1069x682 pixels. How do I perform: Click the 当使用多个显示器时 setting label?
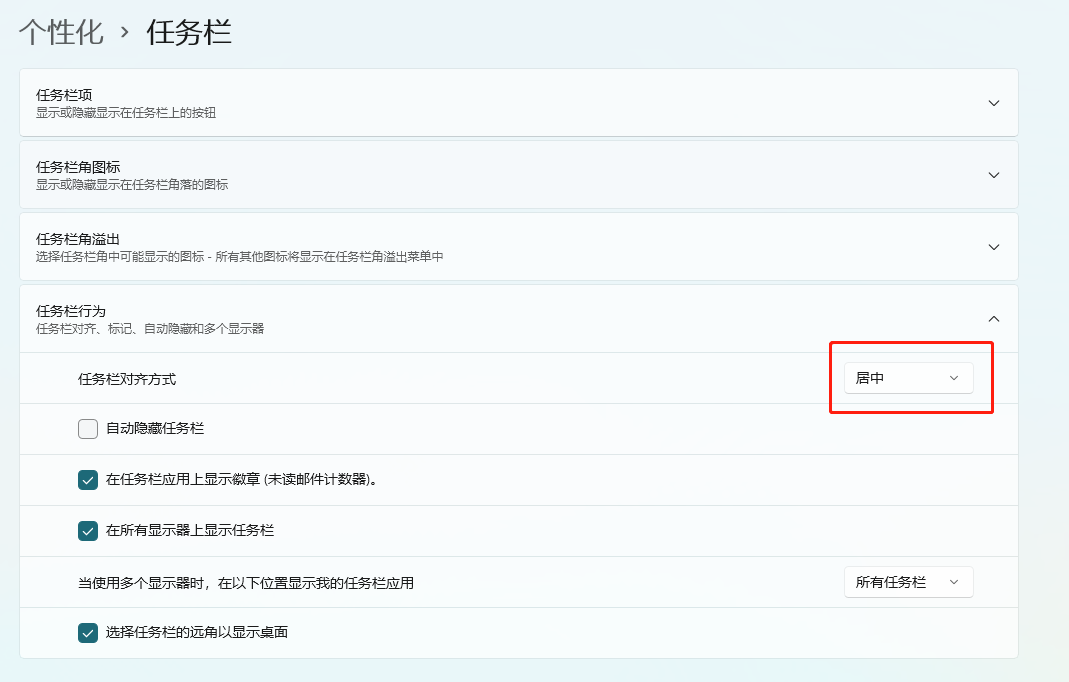245,583
